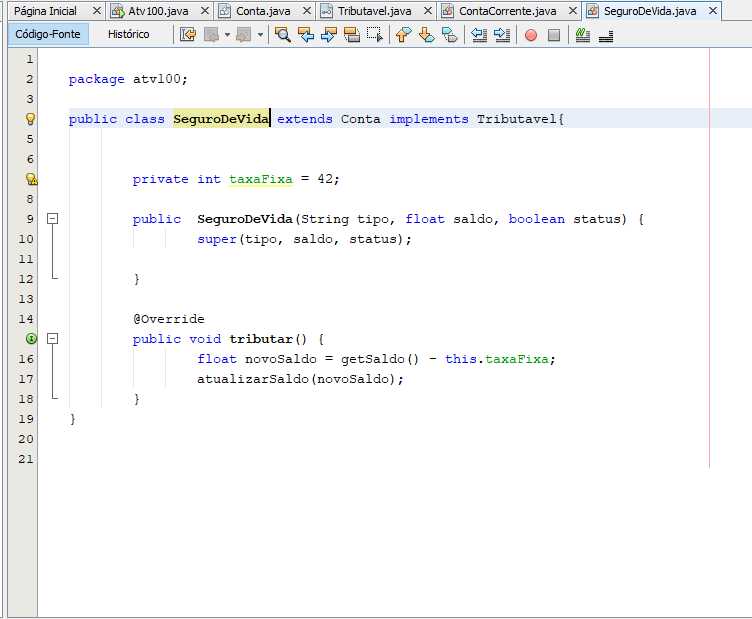Switch to the Atv100.java tab
752x619 pixels.
click(x=158, y=11)
